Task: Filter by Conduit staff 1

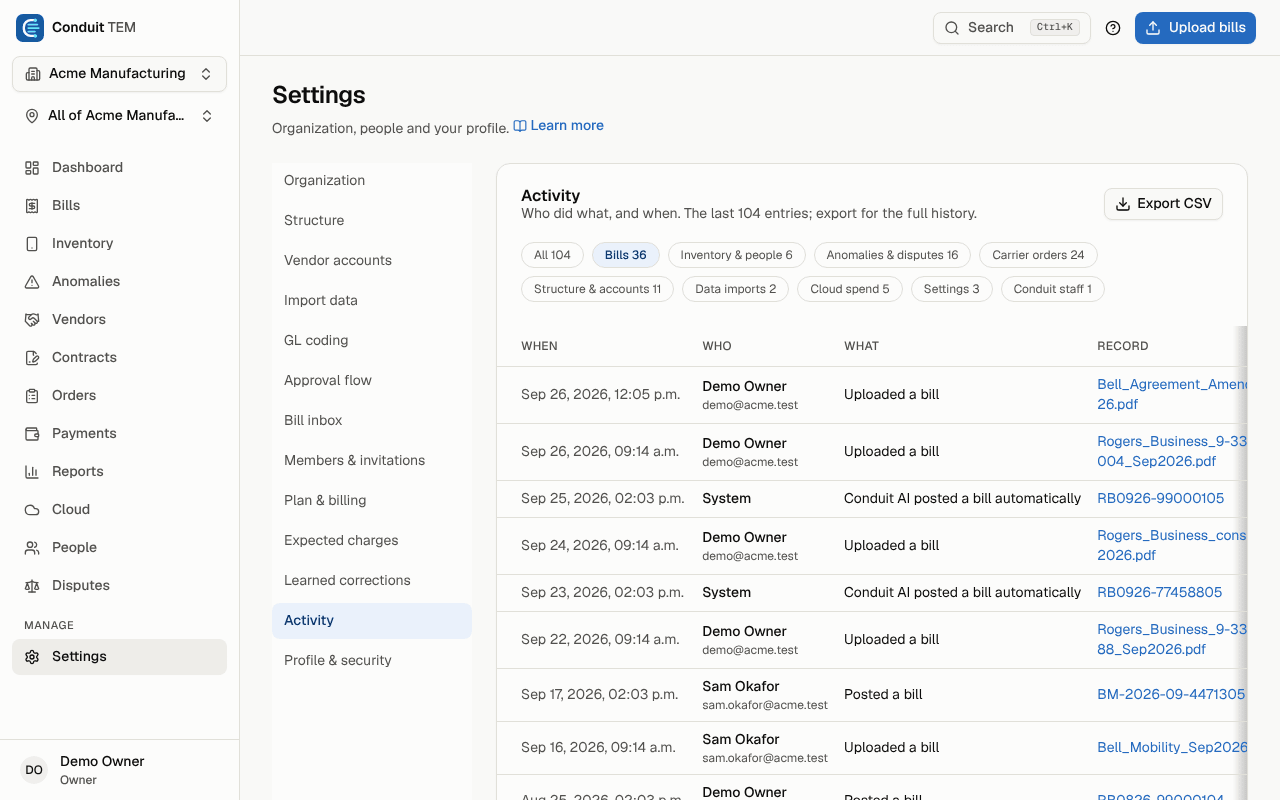Action: 1053,289
